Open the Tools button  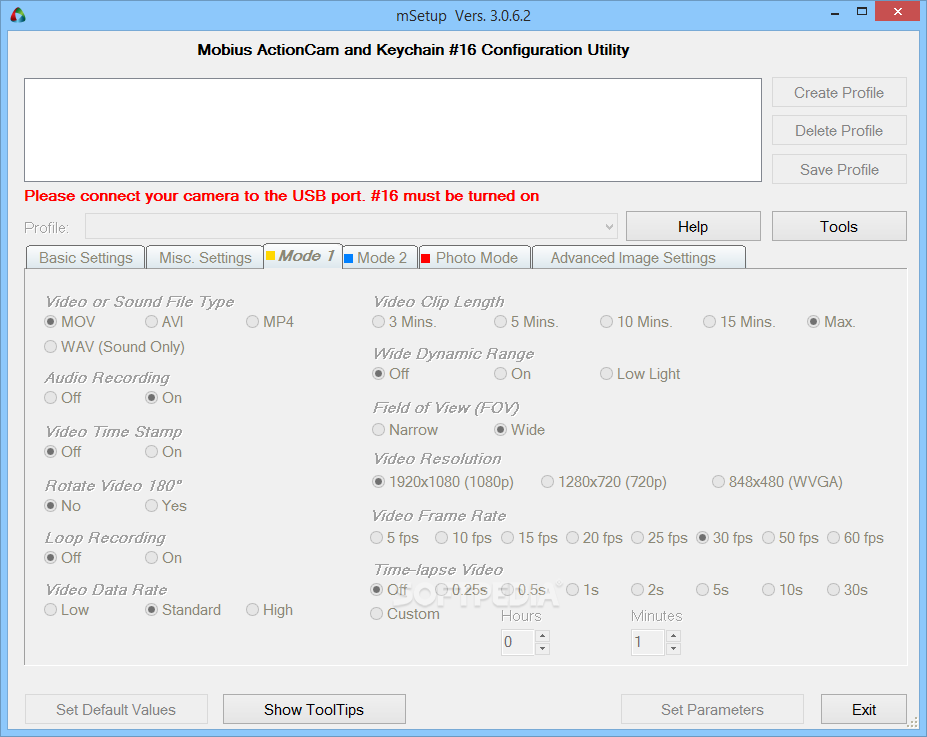[839, 226]
